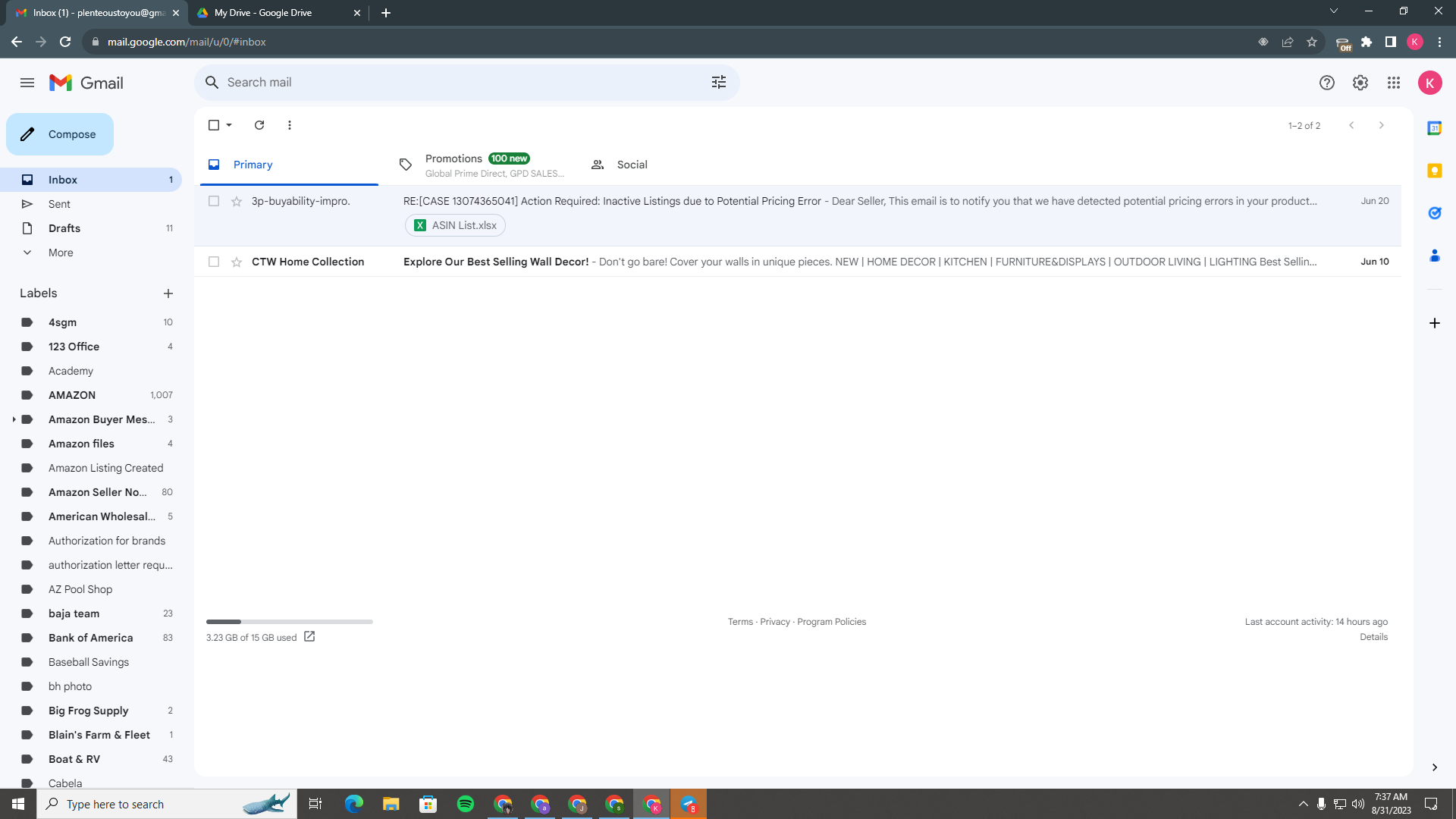Open the ASIN List.xlsx attachment

(455, 225)
